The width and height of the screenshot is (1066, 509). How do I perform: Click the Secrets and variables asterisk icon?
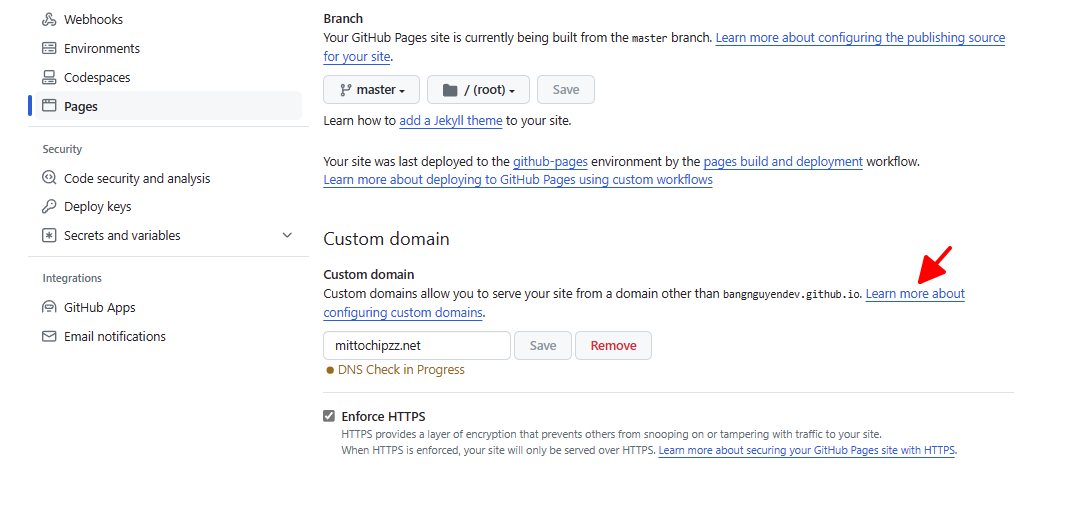(48, 235)
